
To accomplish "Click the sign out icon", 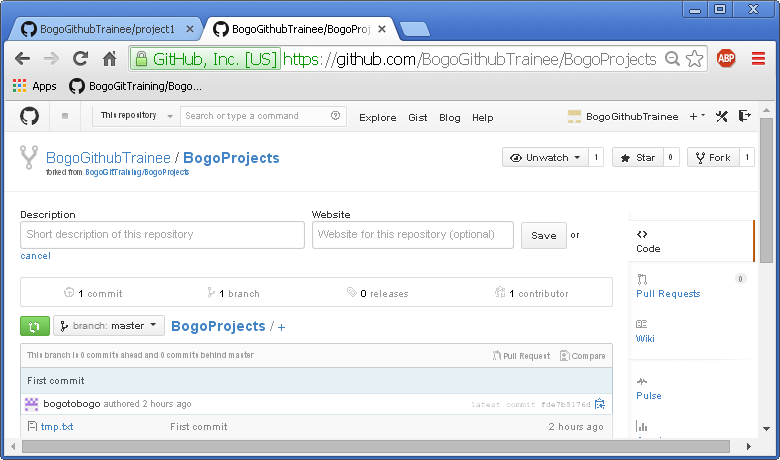I will coord(745,116).
